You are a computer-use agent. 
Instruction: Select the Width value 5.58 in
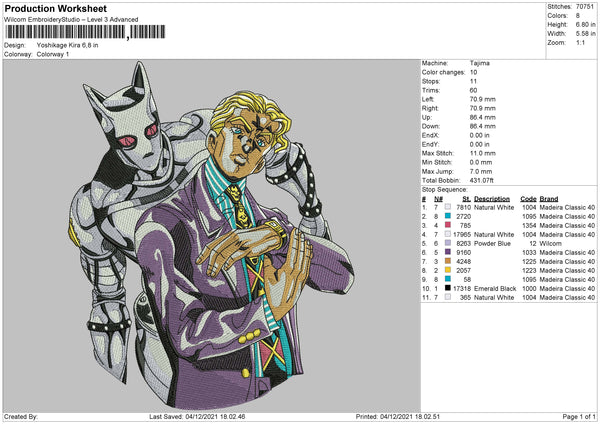click(585, 34)
